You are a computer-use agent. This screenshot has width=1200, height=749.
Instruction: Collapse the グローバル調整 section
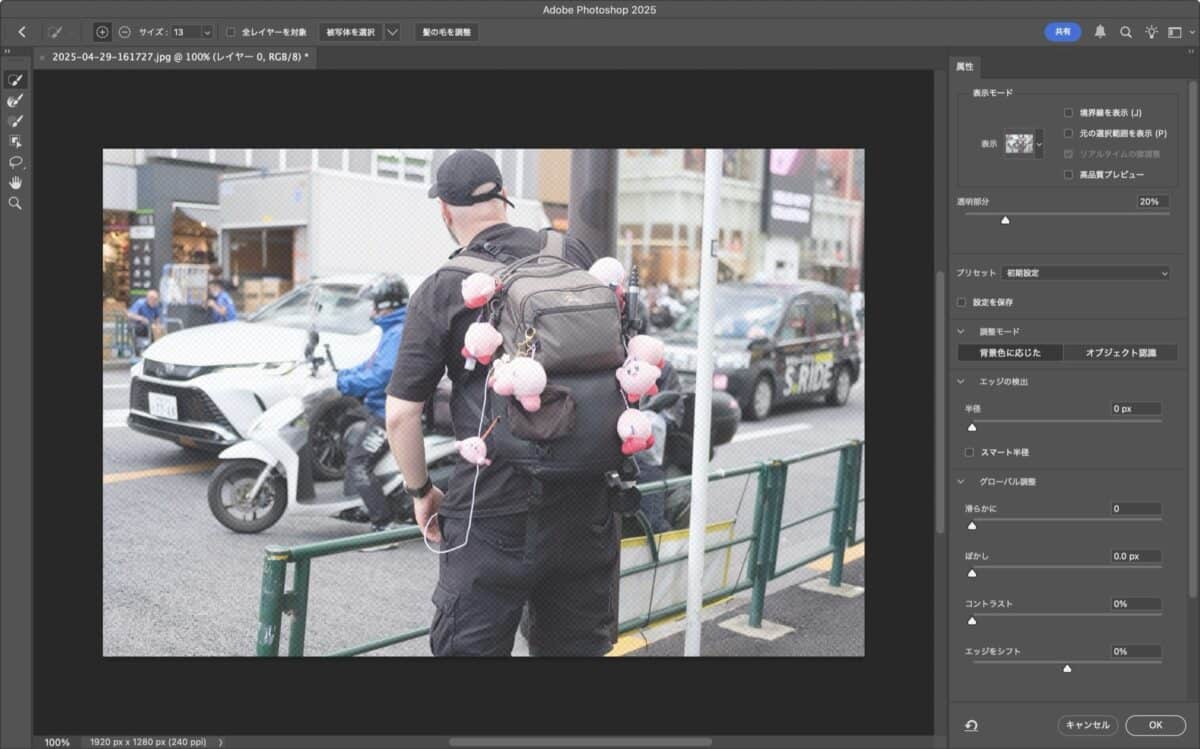tap(962, 481)
